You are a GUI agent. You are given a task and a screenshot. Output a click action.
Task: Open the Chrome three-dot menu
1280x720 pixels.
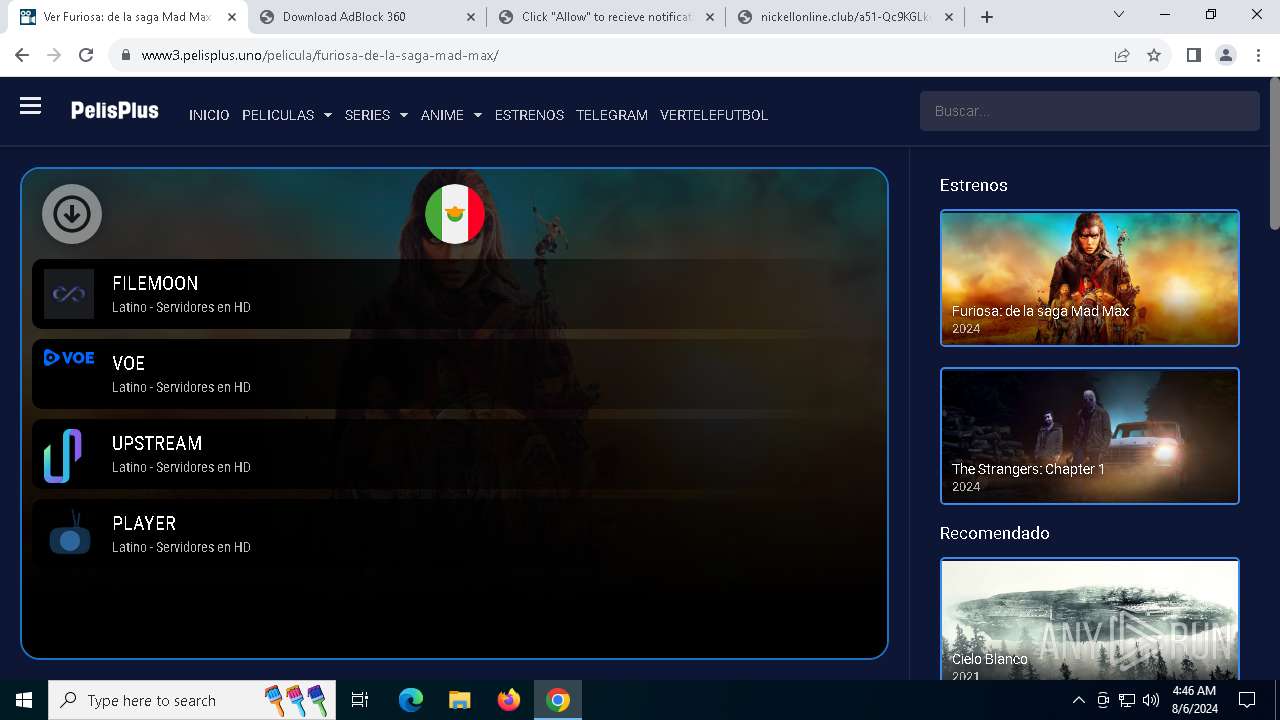1258,55
